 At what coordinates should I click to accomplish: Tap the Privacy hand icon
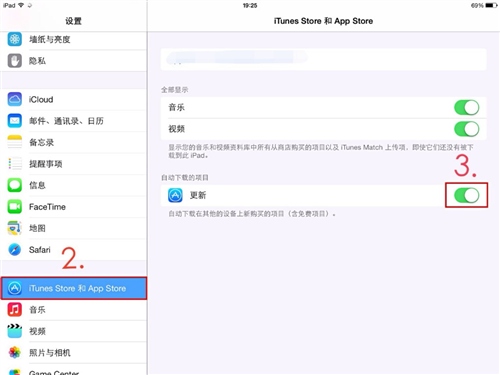(x=15, y=61)
